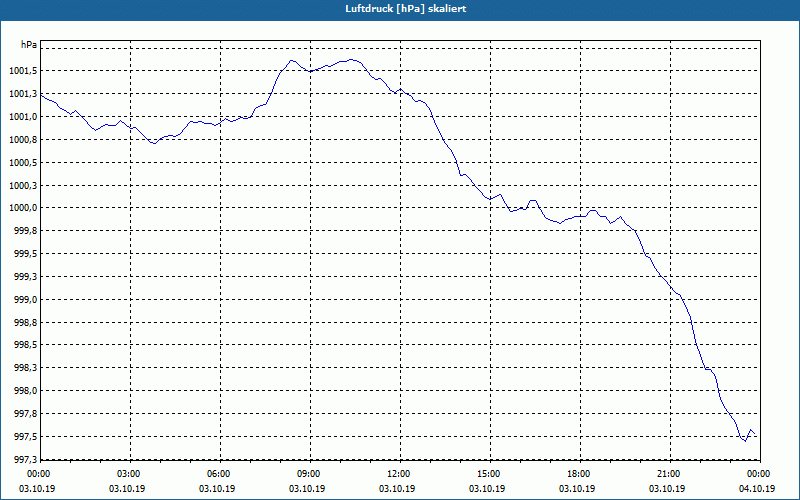Click the 04.10.19 date label
This screenshot has height=500, width=800.
coord(757,489)
